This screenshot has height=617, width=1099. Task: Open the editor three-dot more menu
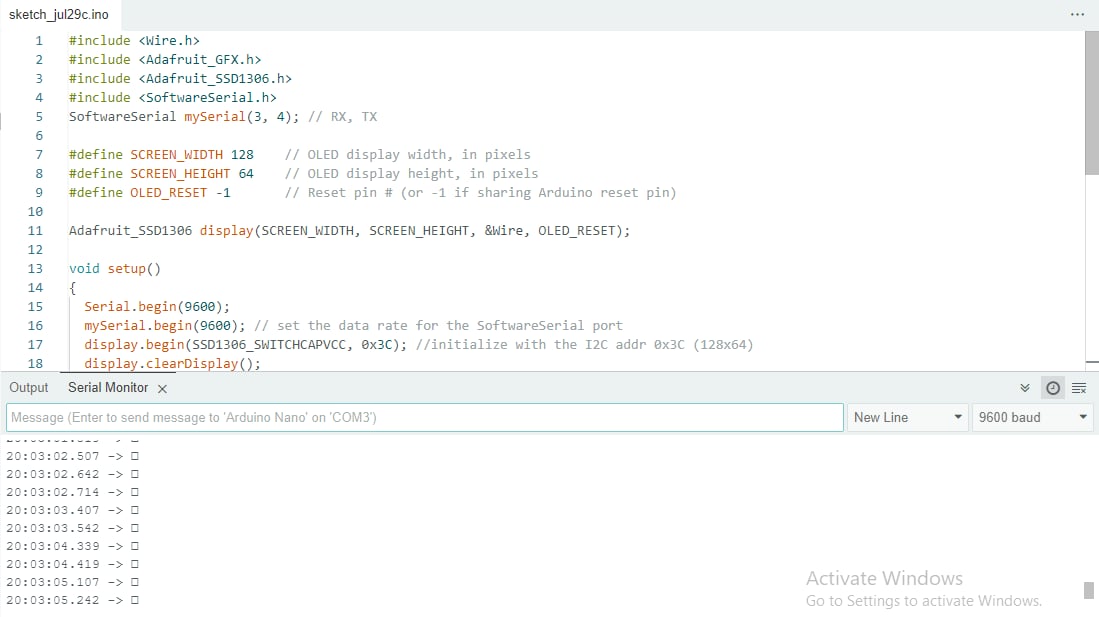point(1077,15)
